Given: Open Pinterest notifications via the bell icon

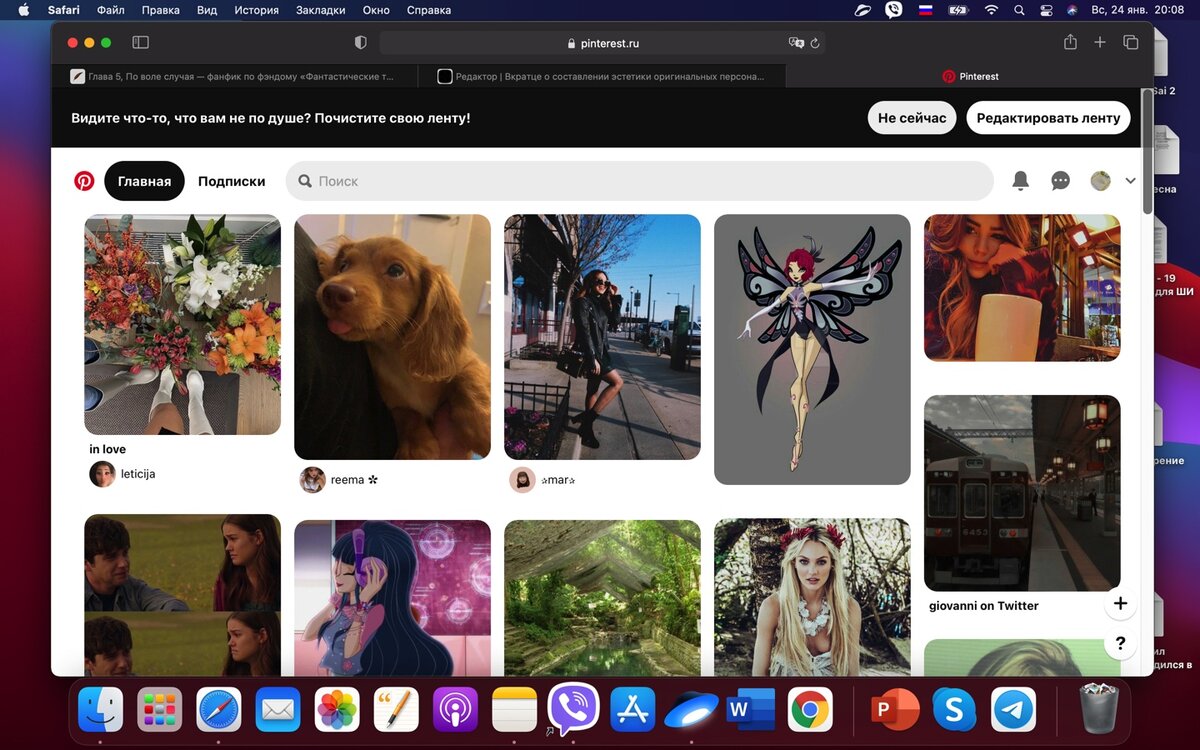Looking at the screenshot, I should (x=1020, y=181).
